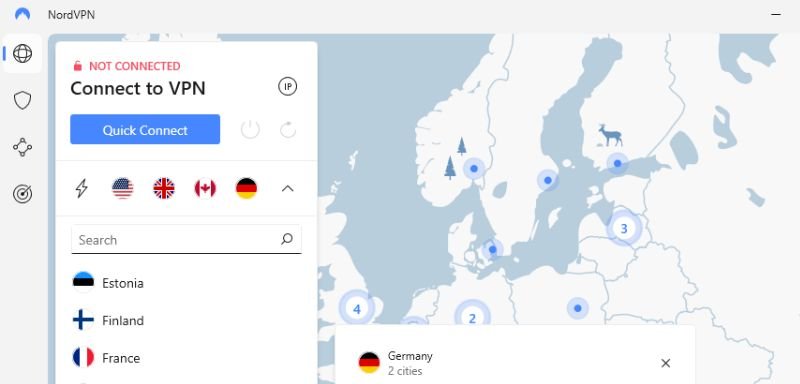The height and width of the screenshot is (384, 800).
Task: Expand the map cluster marked 3
Action: tap(623, 228)
